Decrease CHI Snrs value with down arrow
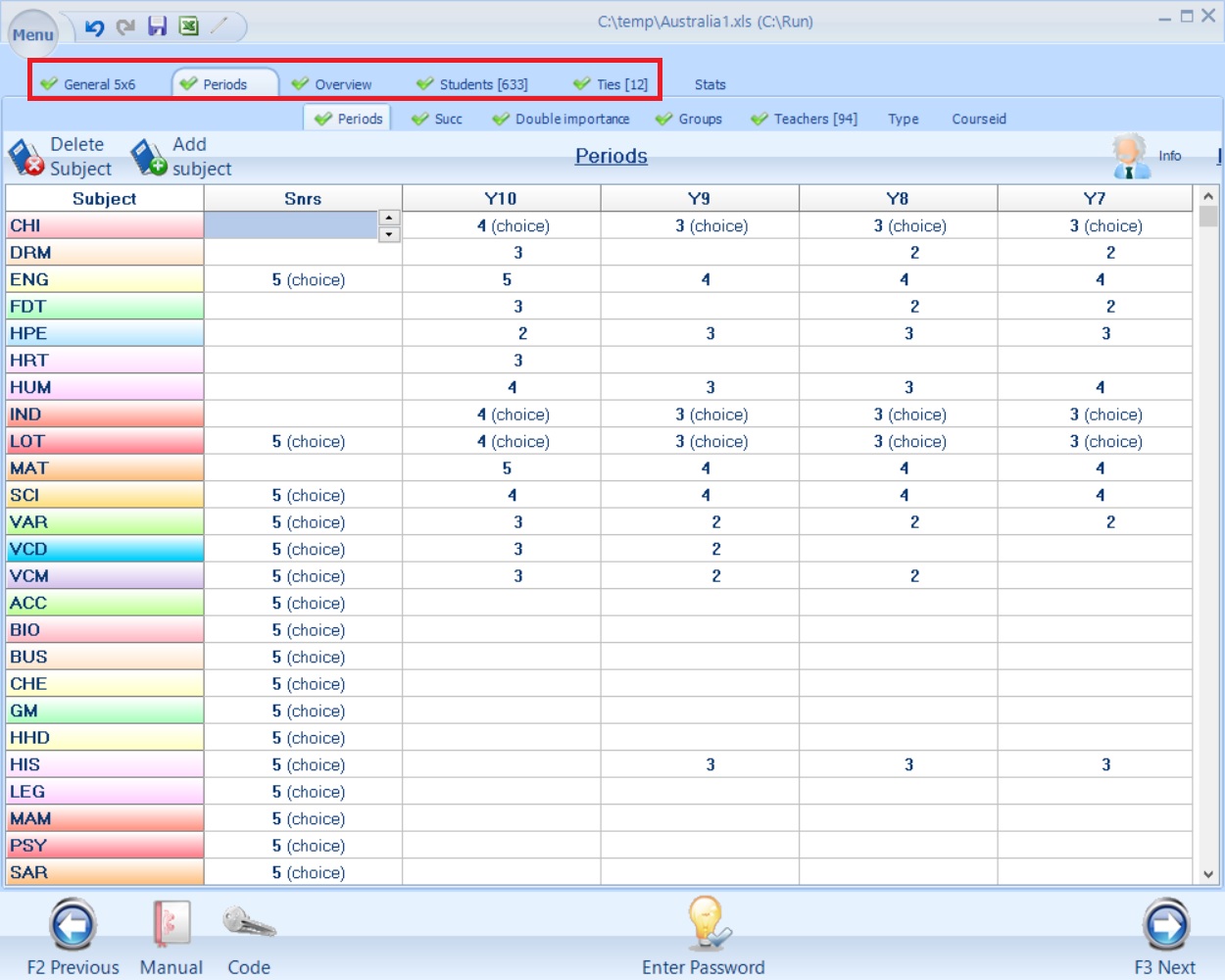Screen dimensions: 1225x980 [x=389, y=234]
